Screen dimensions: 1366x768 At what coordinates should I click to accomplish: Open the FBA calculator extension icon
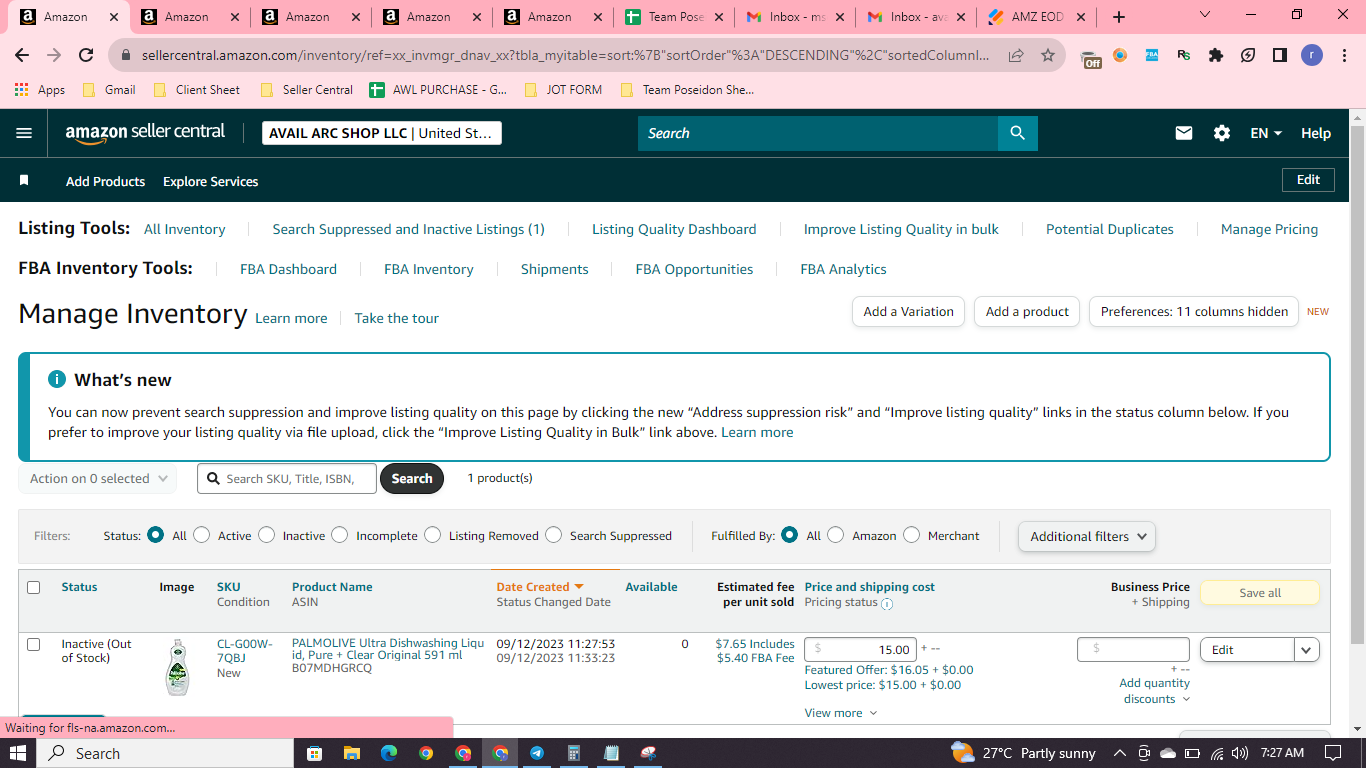[1152, 55]
